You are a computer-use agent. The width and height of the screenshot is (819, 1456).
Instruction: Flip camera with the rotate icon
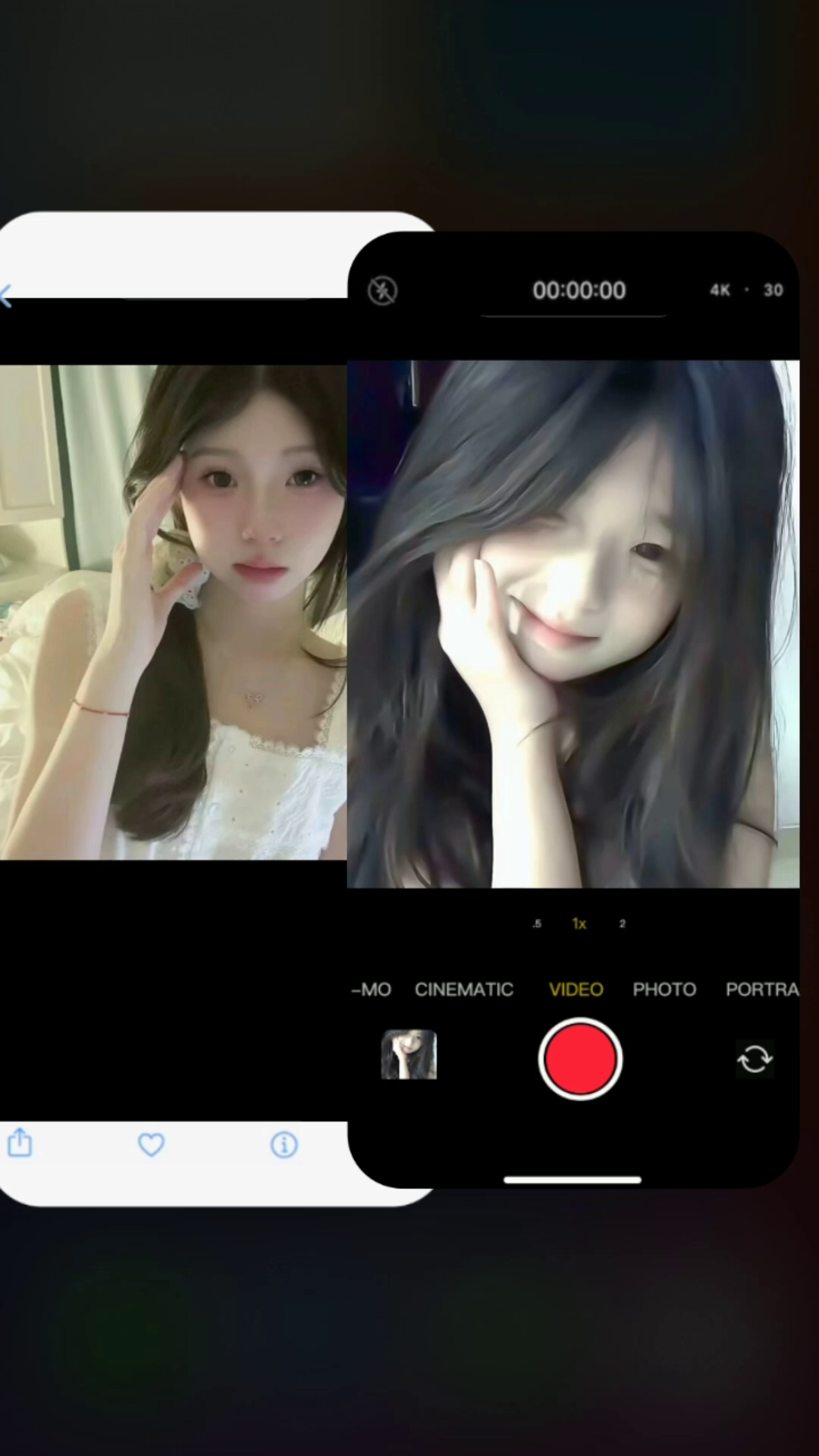755,1059
